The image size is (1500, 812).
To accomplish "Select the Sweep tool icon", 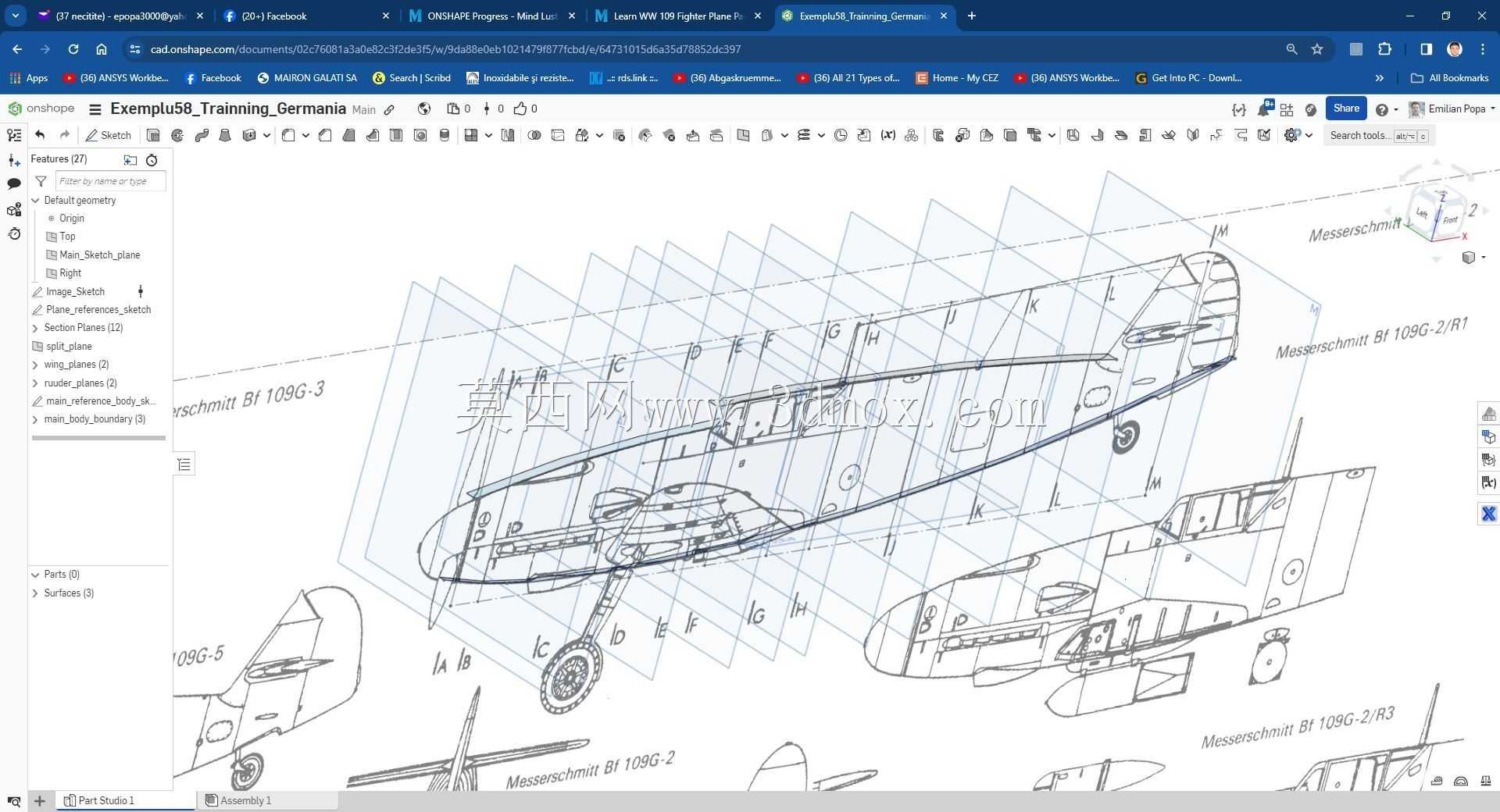I will 202,135.
